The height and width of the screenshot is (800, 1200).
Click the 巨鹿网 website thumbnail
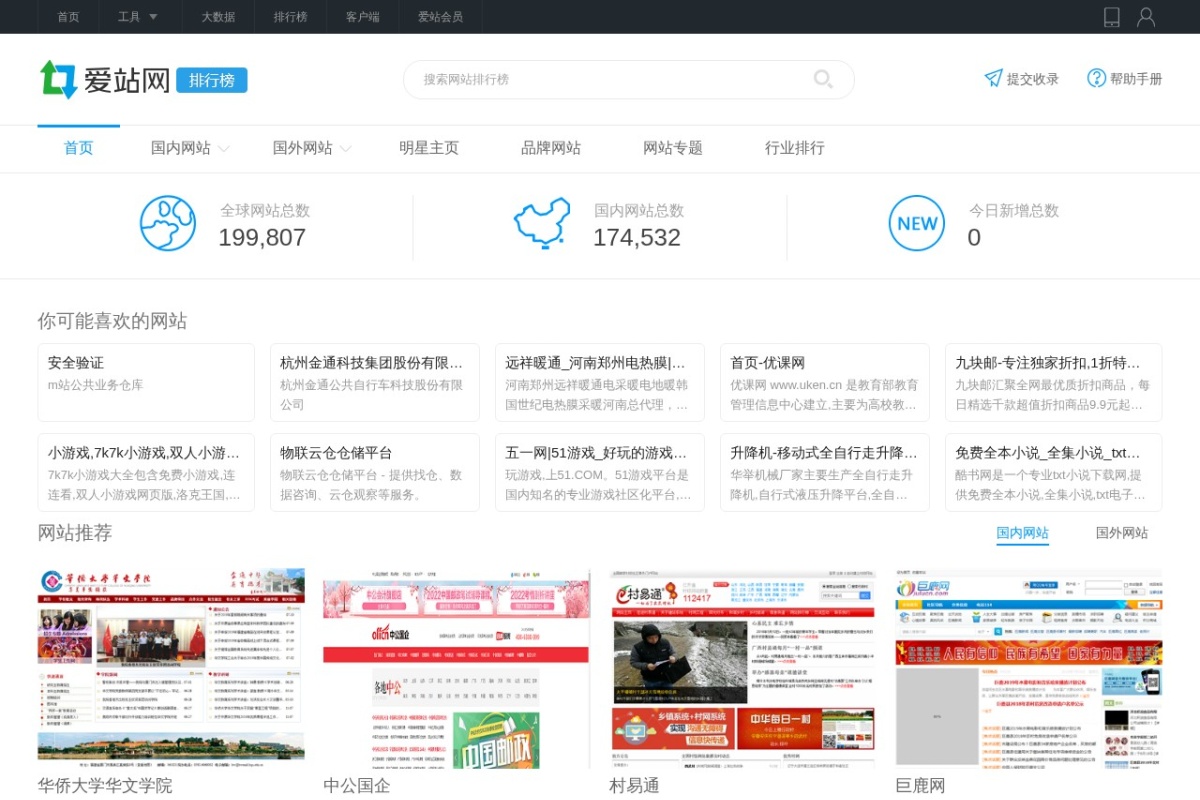(1029, 668)
